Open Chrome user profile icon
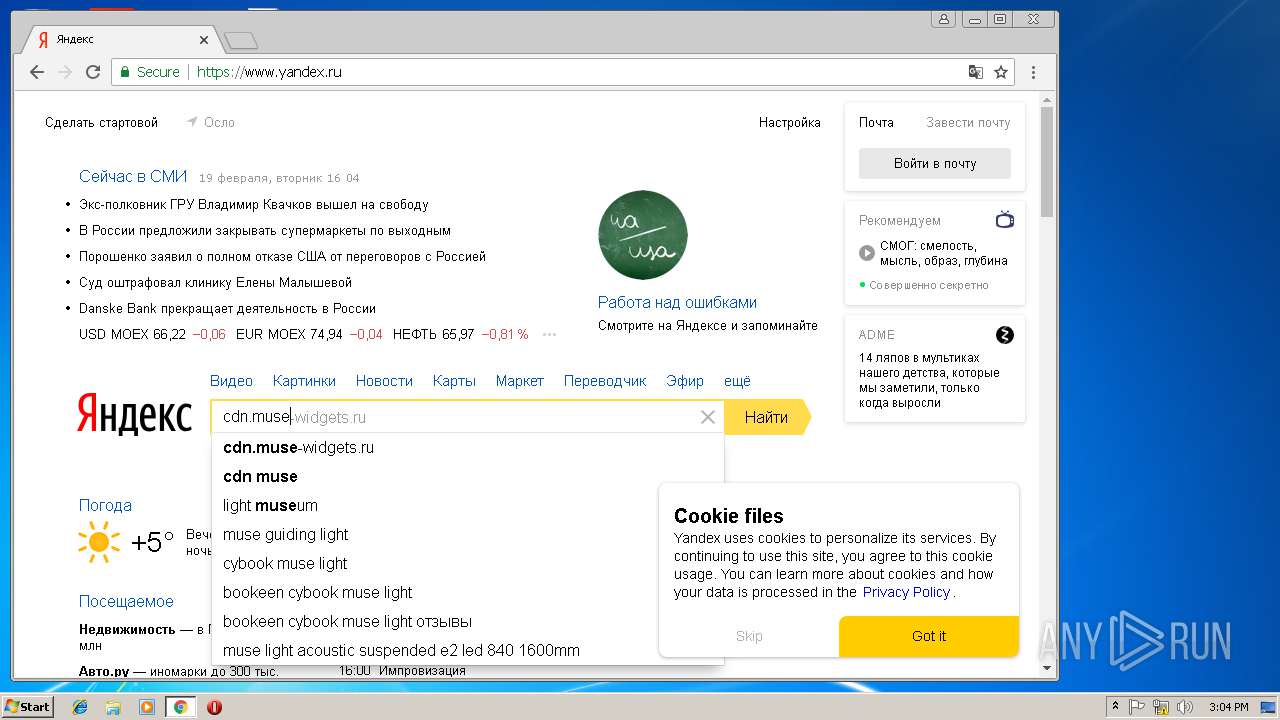1280x720 pixels. pyautogui.click(x=943, y=18)
